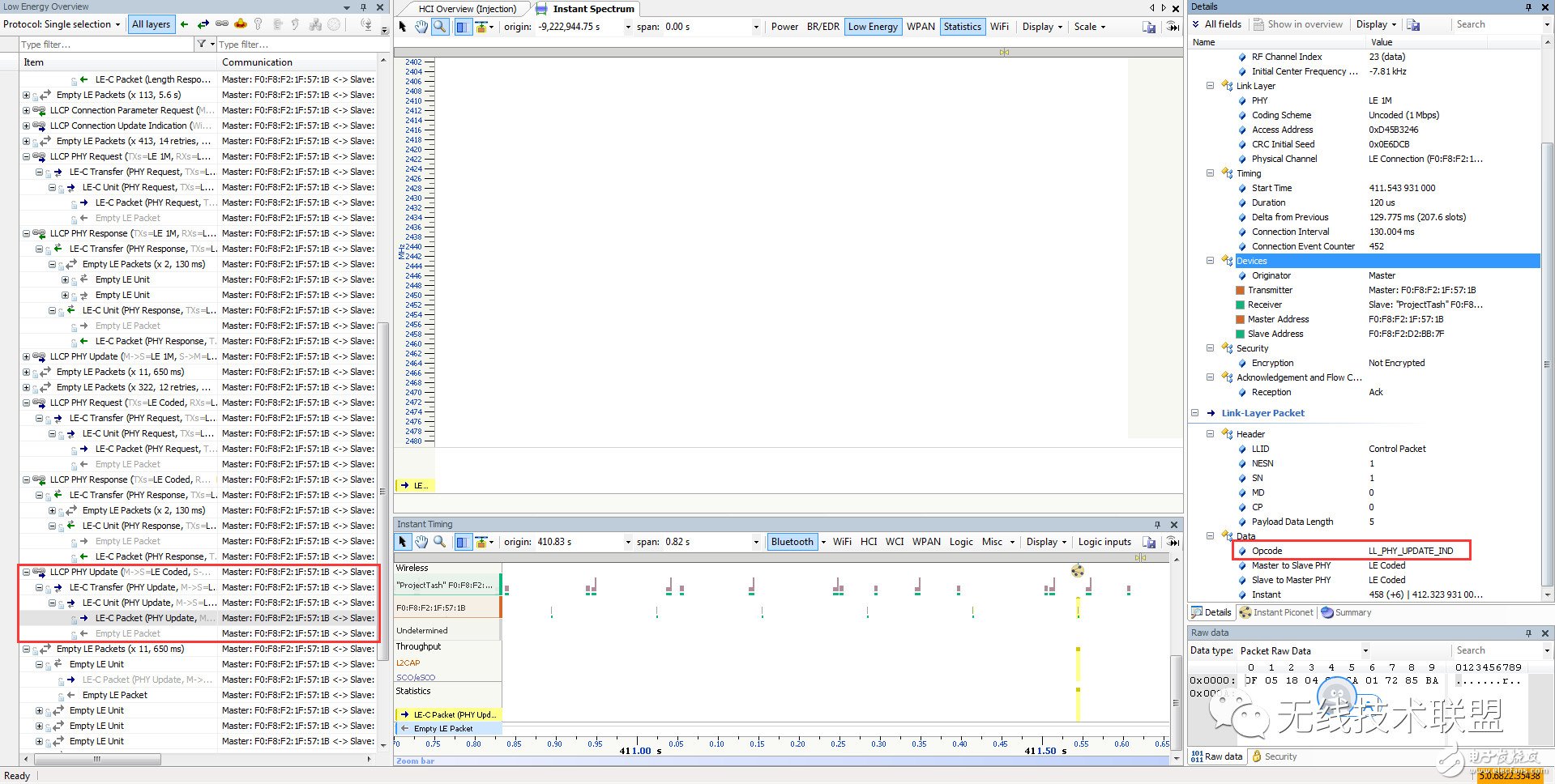Select pointer tool in Instant Timing toolbar

click(x=403, y=542)
